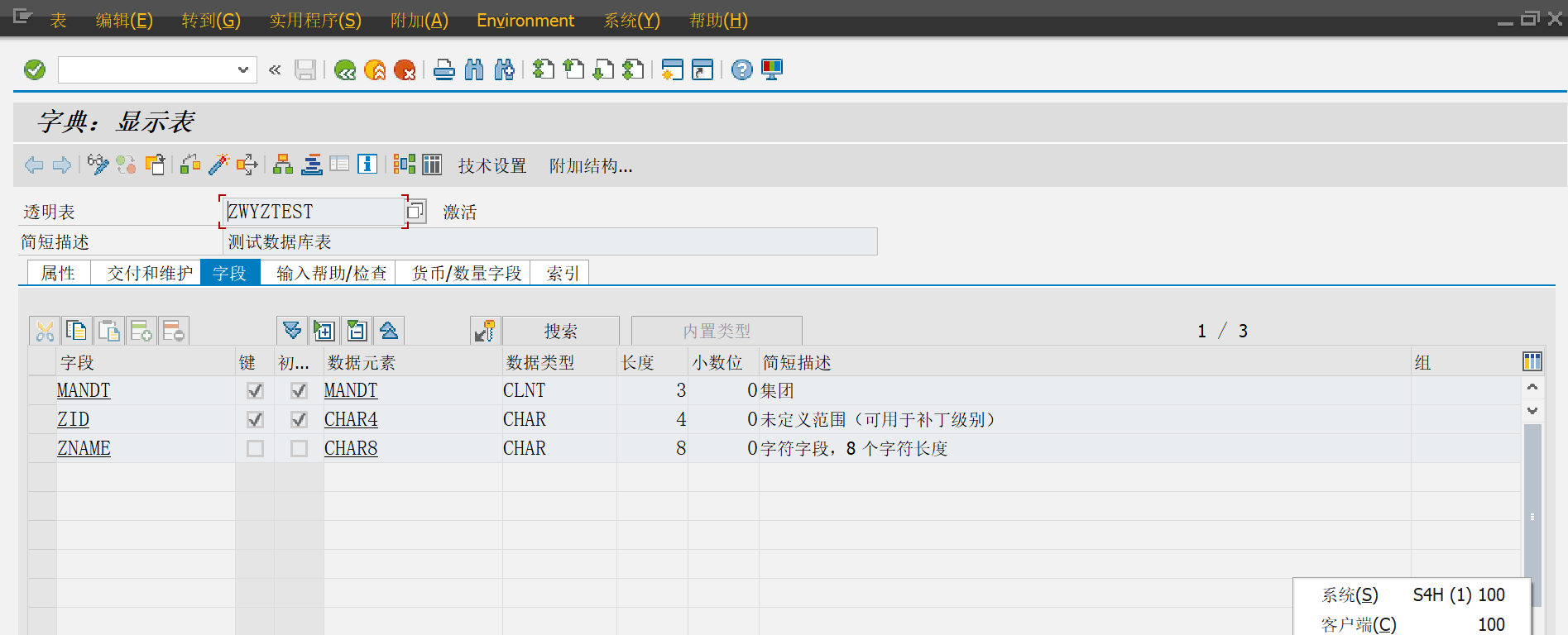Create a new GUI window icon
This screenshot has width=1568, height=635.
pos(673,70)
